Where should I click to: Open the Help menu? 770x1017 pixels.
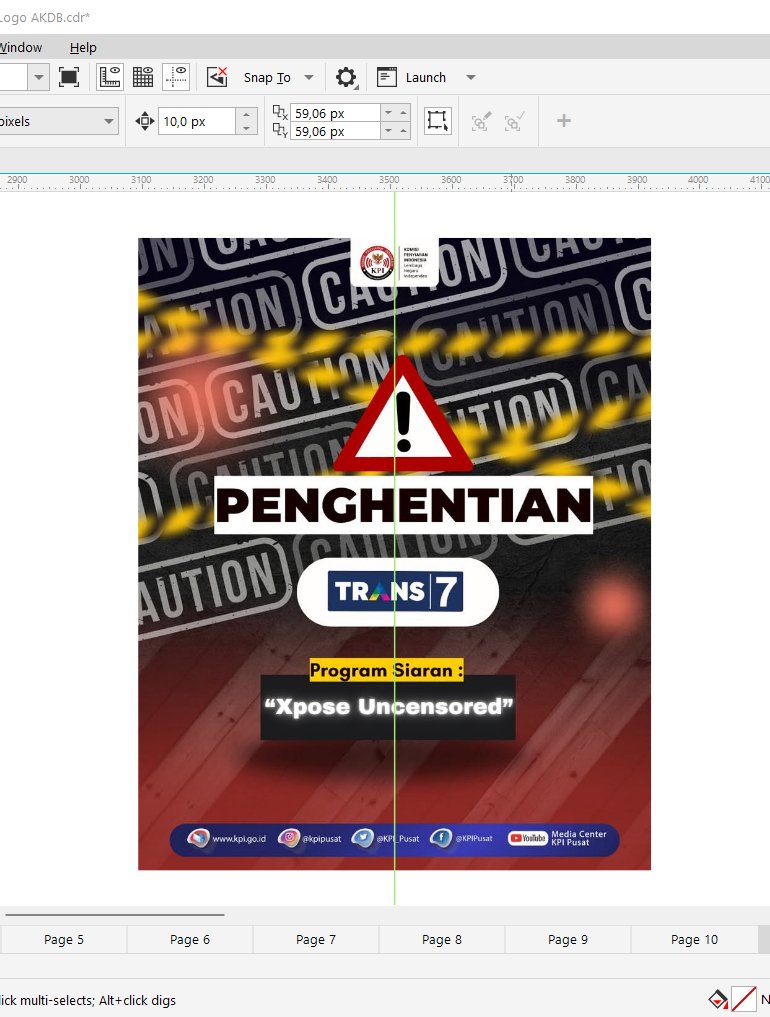pos(83,47)
